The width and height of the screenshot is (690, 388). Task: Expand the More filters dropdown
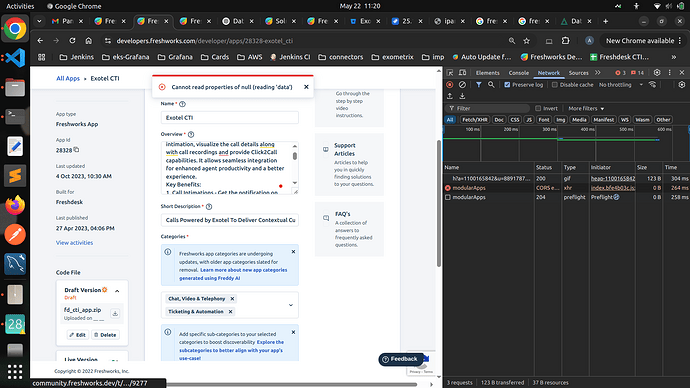586,108
